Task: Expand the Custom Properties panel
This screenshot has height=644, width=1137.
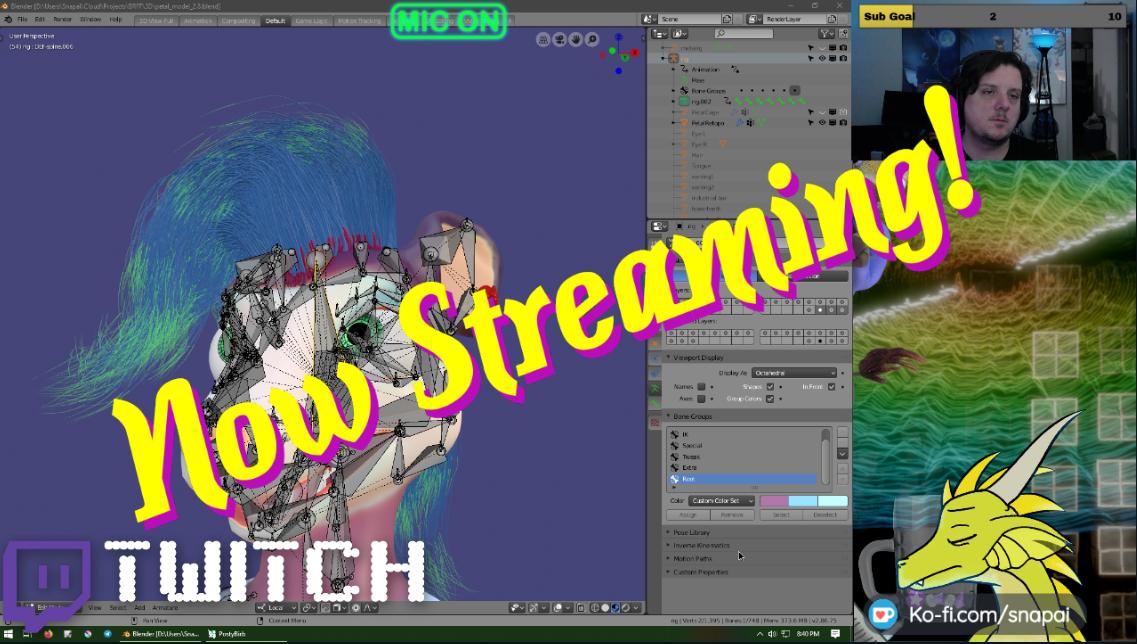Action: coord(700,572)
